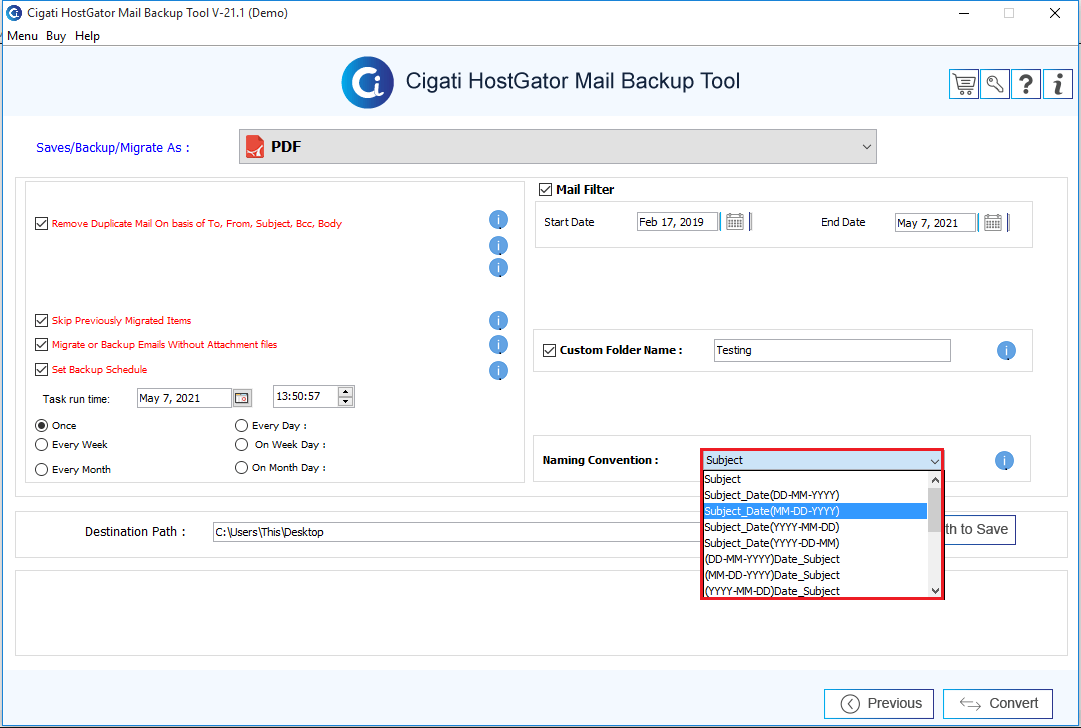Expand the Saves/Backup/Migrate As PDF dropdown

point(558,147)
